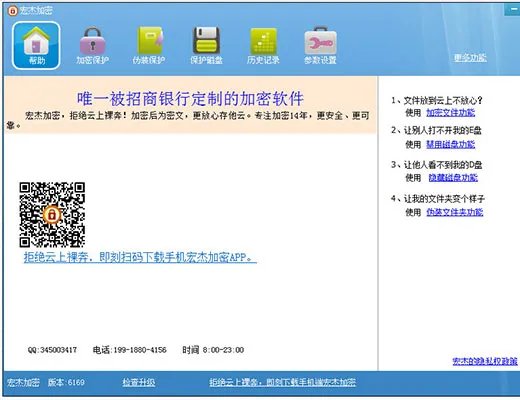Select the 保护磁盘 floppy disk icon

point(206,45)
